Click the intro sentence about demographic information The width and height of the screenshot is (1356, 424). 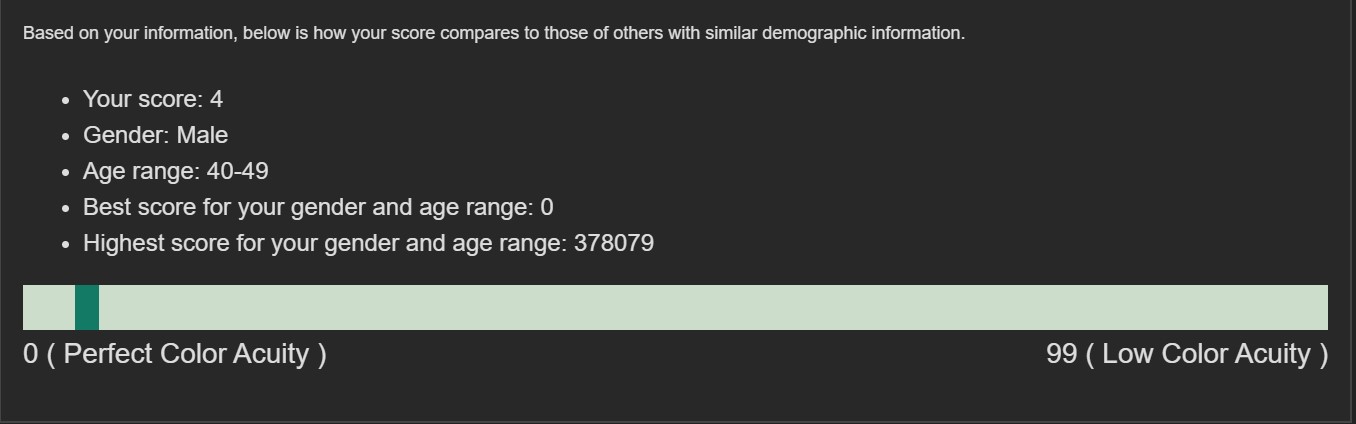pos(494,33)
